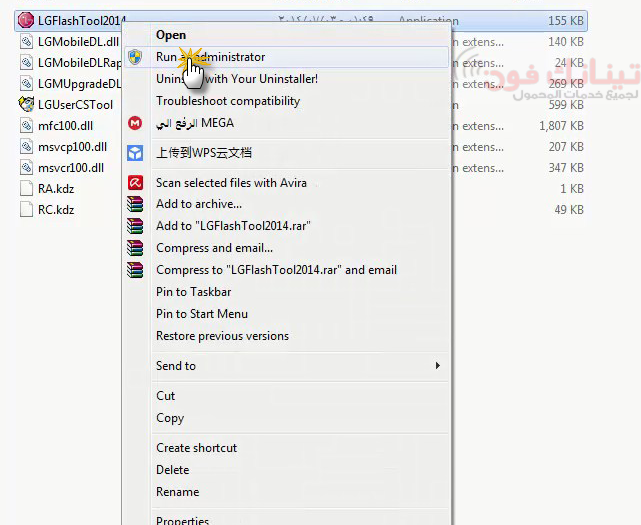Image resolution: width=641 pixels, height=525 pixels.
Task: Click the UAC shield icon in the menu
Action: coord(135,57)
